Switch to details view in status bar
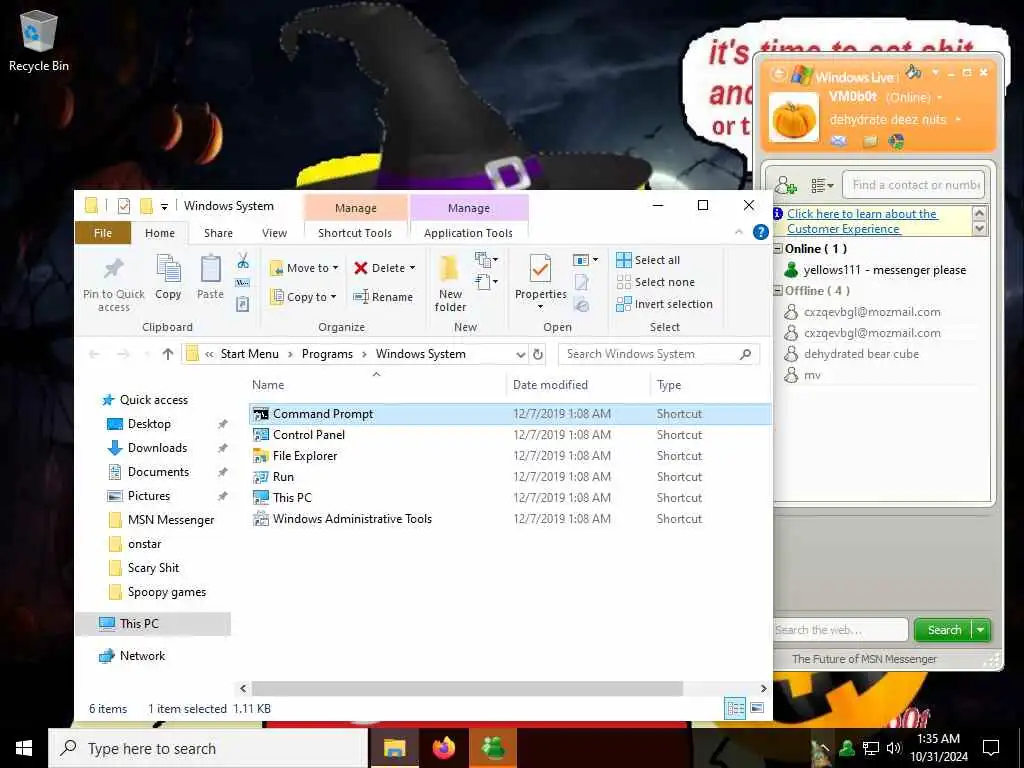The image size is (1024, 768). click(735, 708)
